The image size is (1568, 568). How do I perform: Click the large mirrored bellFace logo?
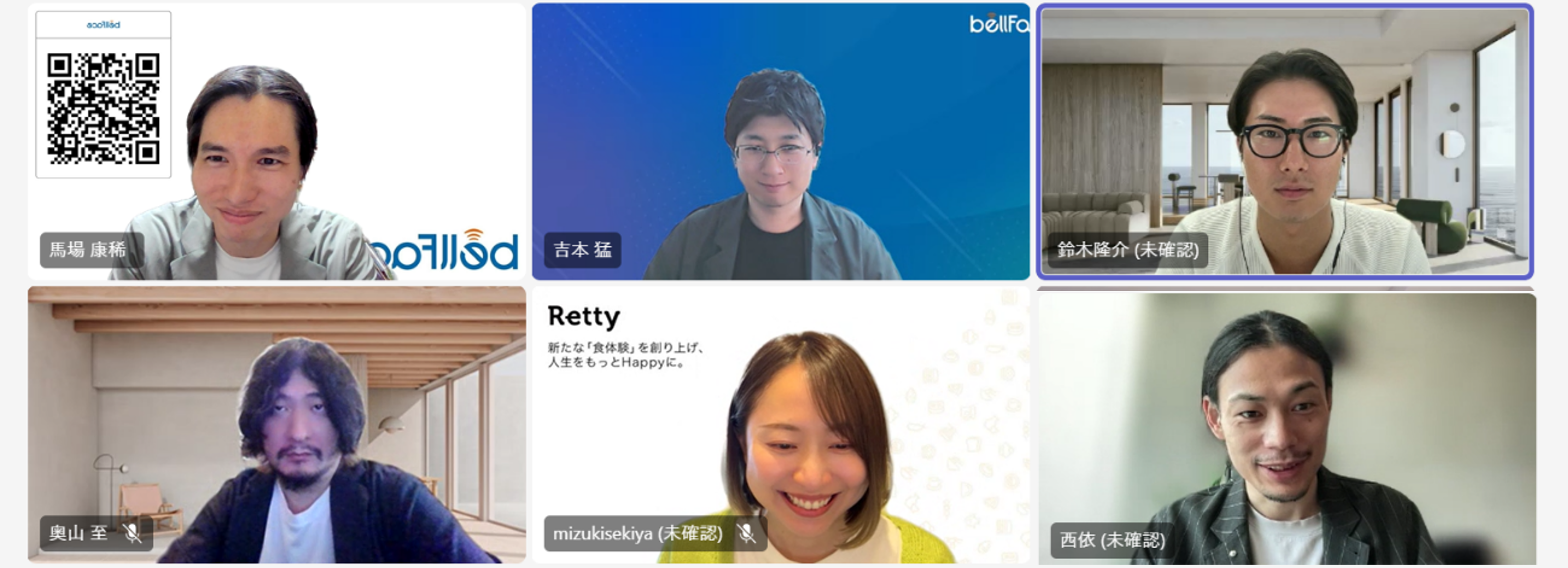click(444, 250)
